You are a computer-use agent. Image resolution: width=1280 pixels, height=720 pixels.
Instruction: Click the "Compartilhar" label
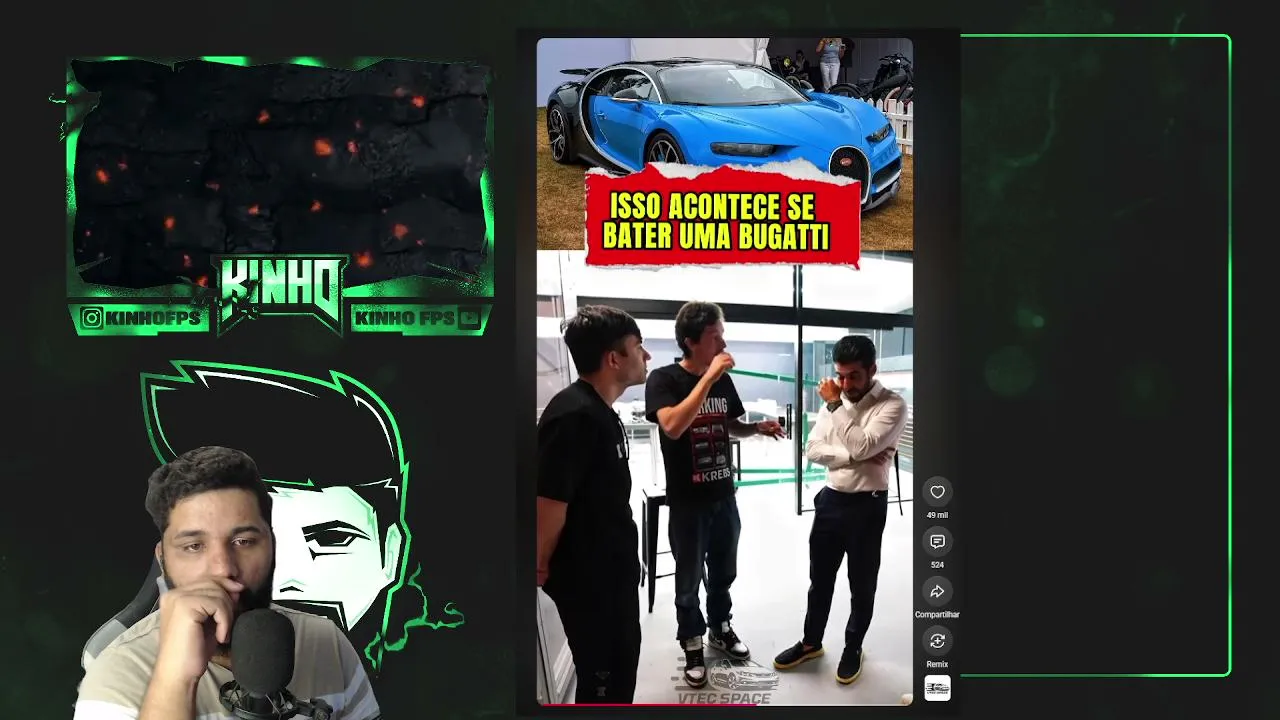pos(937,614)
